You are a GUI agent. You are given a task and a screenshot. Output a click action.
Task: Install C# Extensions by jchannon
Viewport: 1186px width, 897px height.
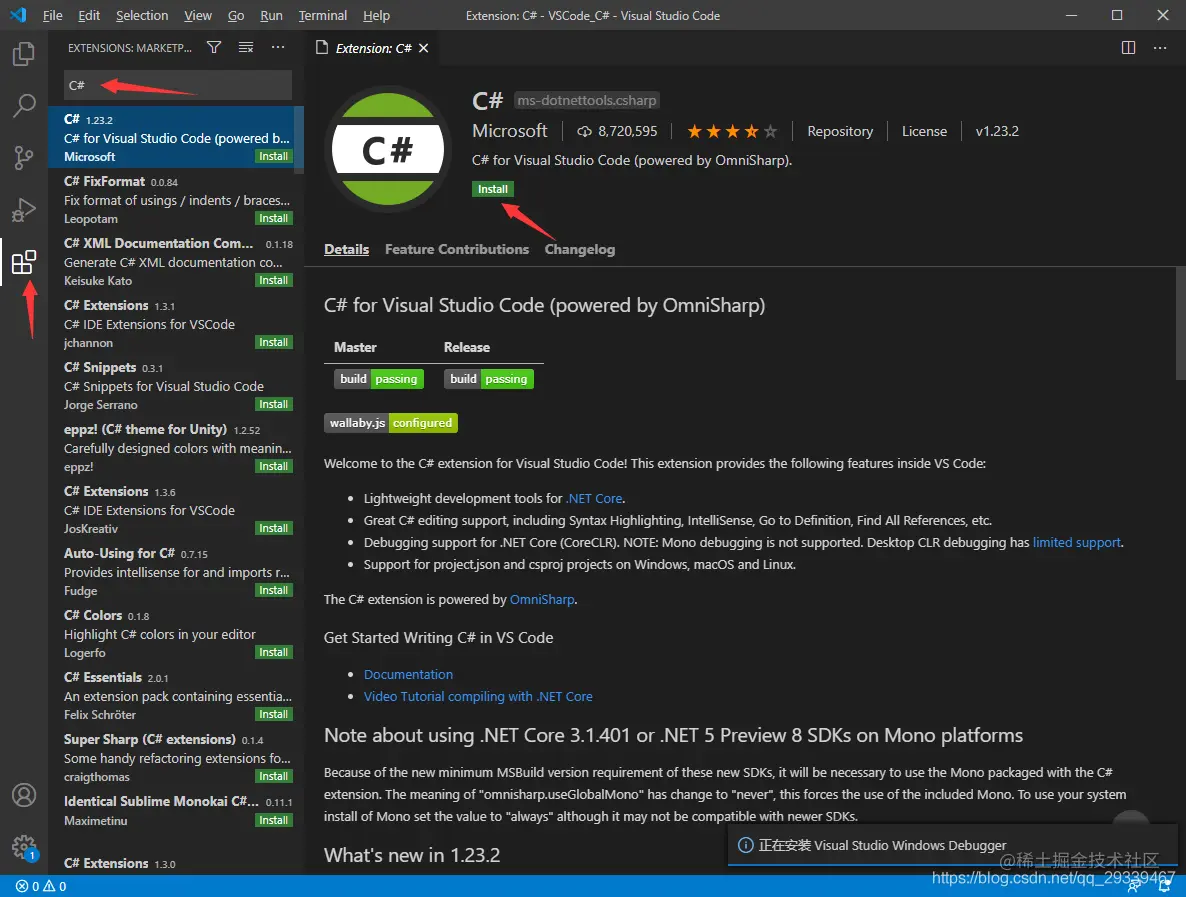[273, 343]
